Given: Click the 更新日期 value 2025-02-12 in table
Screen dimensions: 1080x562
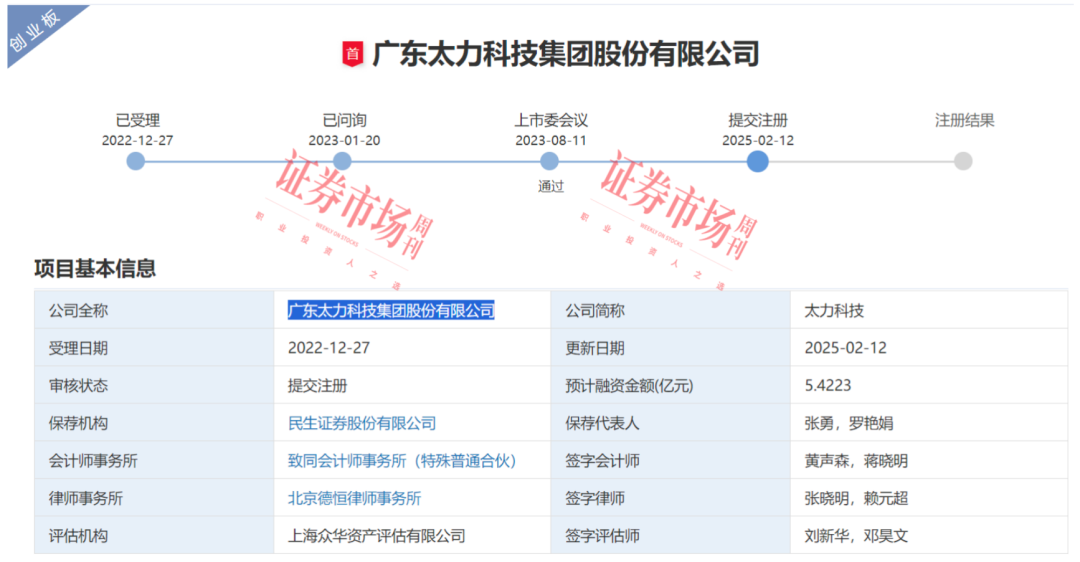Looking at the screenshot, I should click(845, 348).
